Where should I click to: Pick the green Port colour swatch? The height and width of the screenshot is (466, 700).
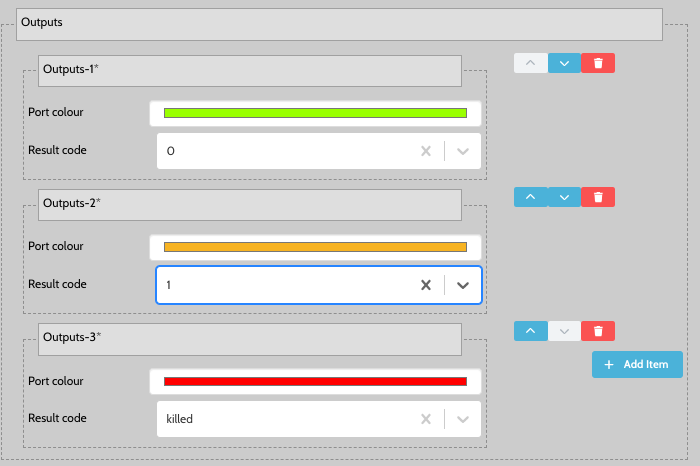click(x=315, y=113)
